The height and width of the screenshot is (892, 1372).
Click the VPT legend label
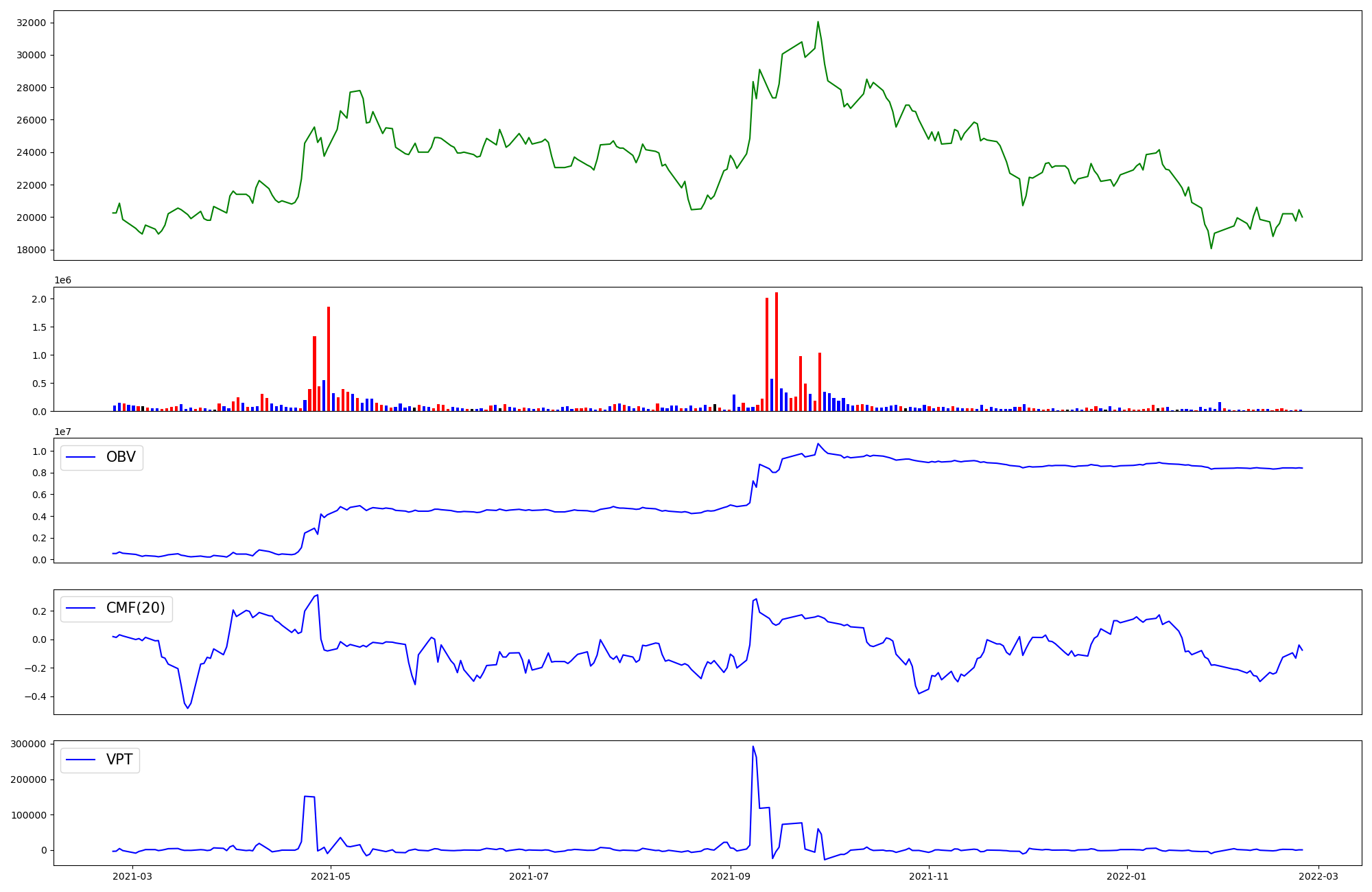[119, 760]
